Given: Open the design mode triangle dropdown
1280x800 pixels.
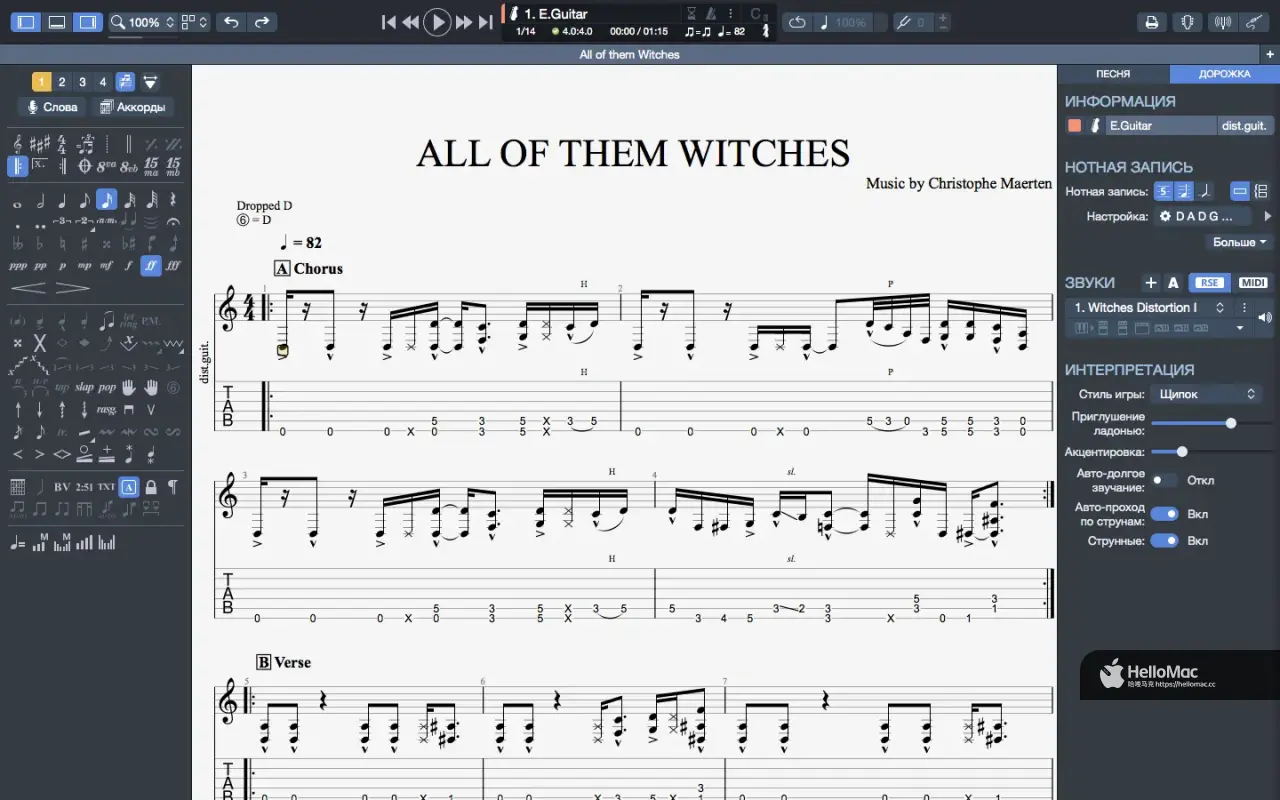Looking at the screenshot, I should tap(150, 82).
